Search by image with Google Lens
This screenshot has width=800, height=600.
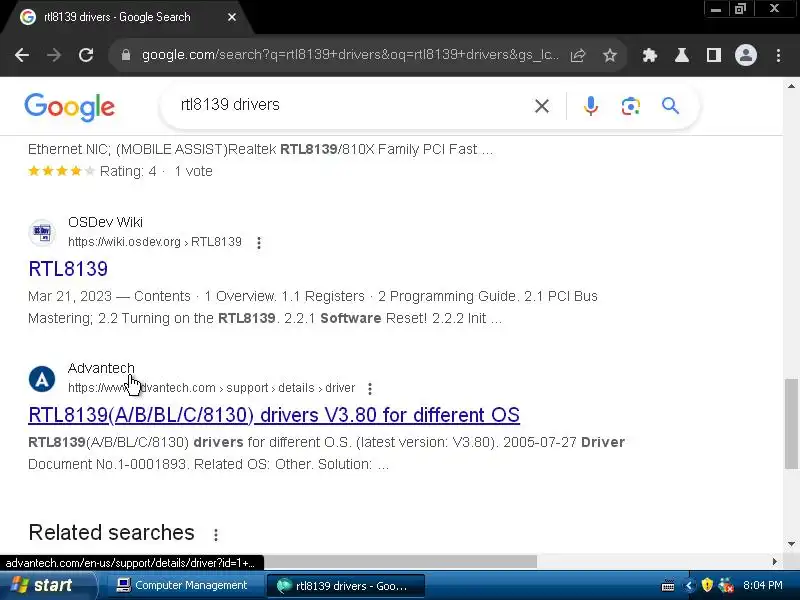(631, 106)
